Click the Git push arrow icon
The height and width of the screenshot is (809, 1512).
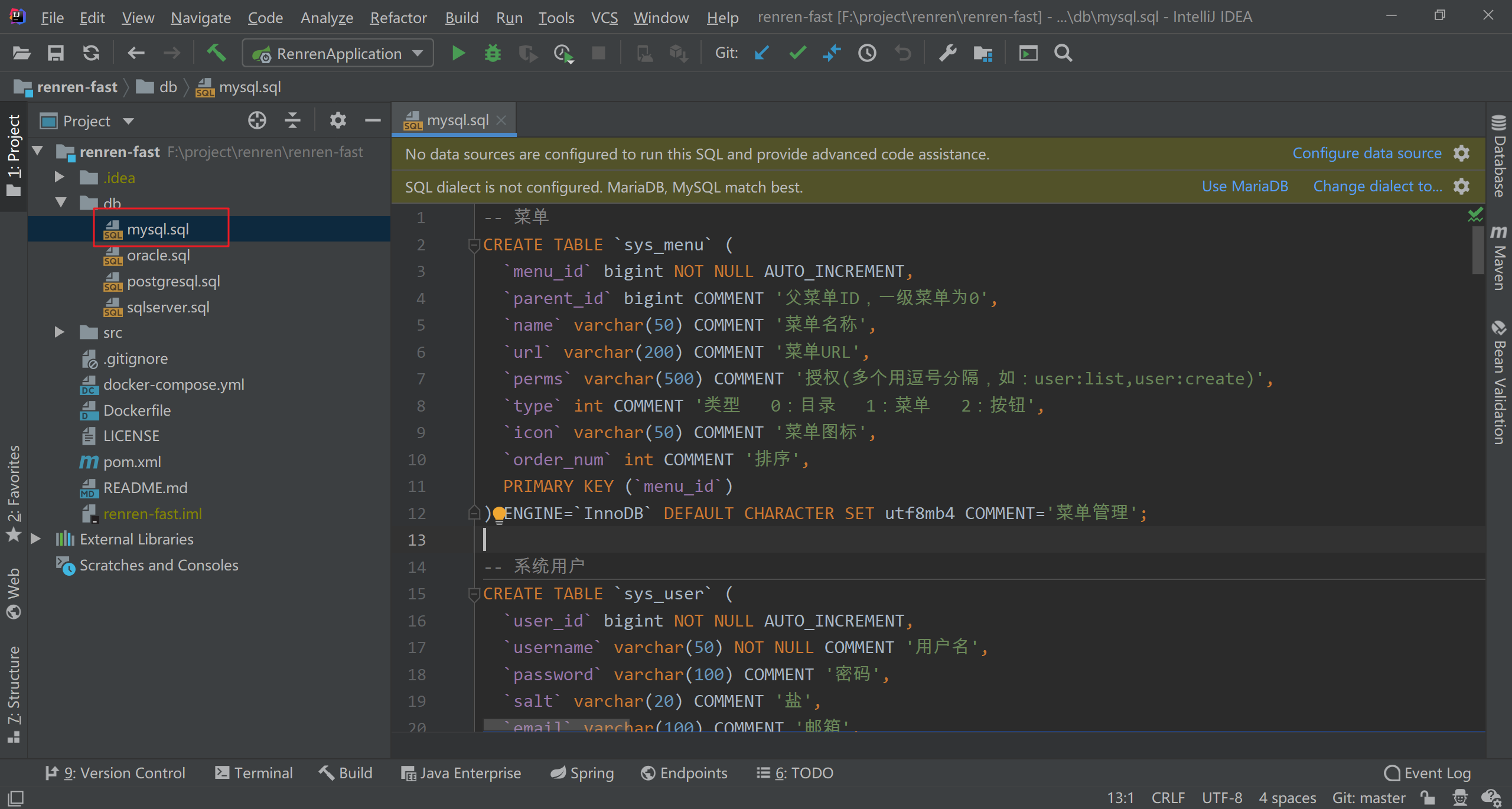click(x=831, y=53)
